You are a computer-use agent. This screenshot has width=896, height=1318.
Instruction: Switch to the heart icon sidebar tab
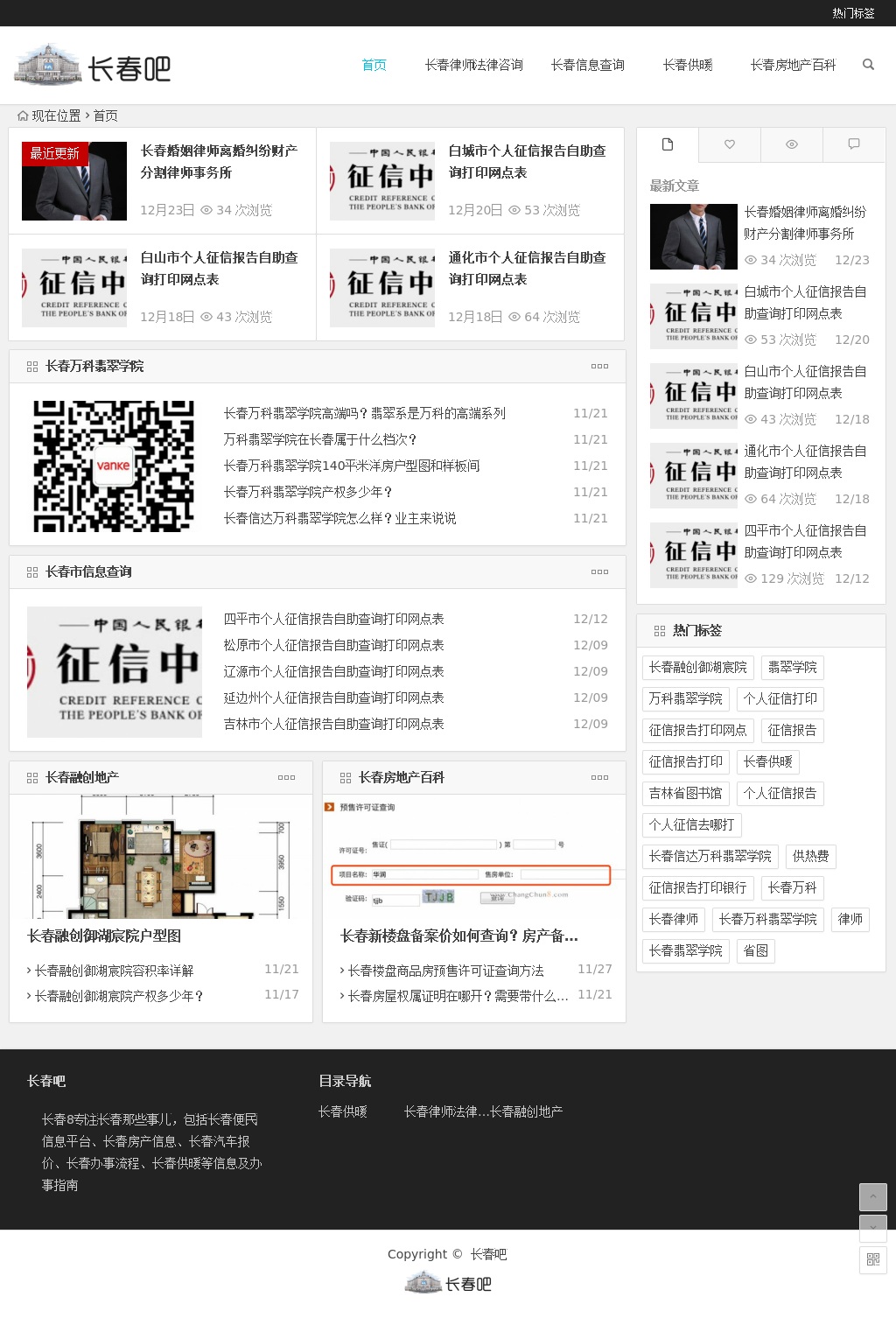click(730, 144)
